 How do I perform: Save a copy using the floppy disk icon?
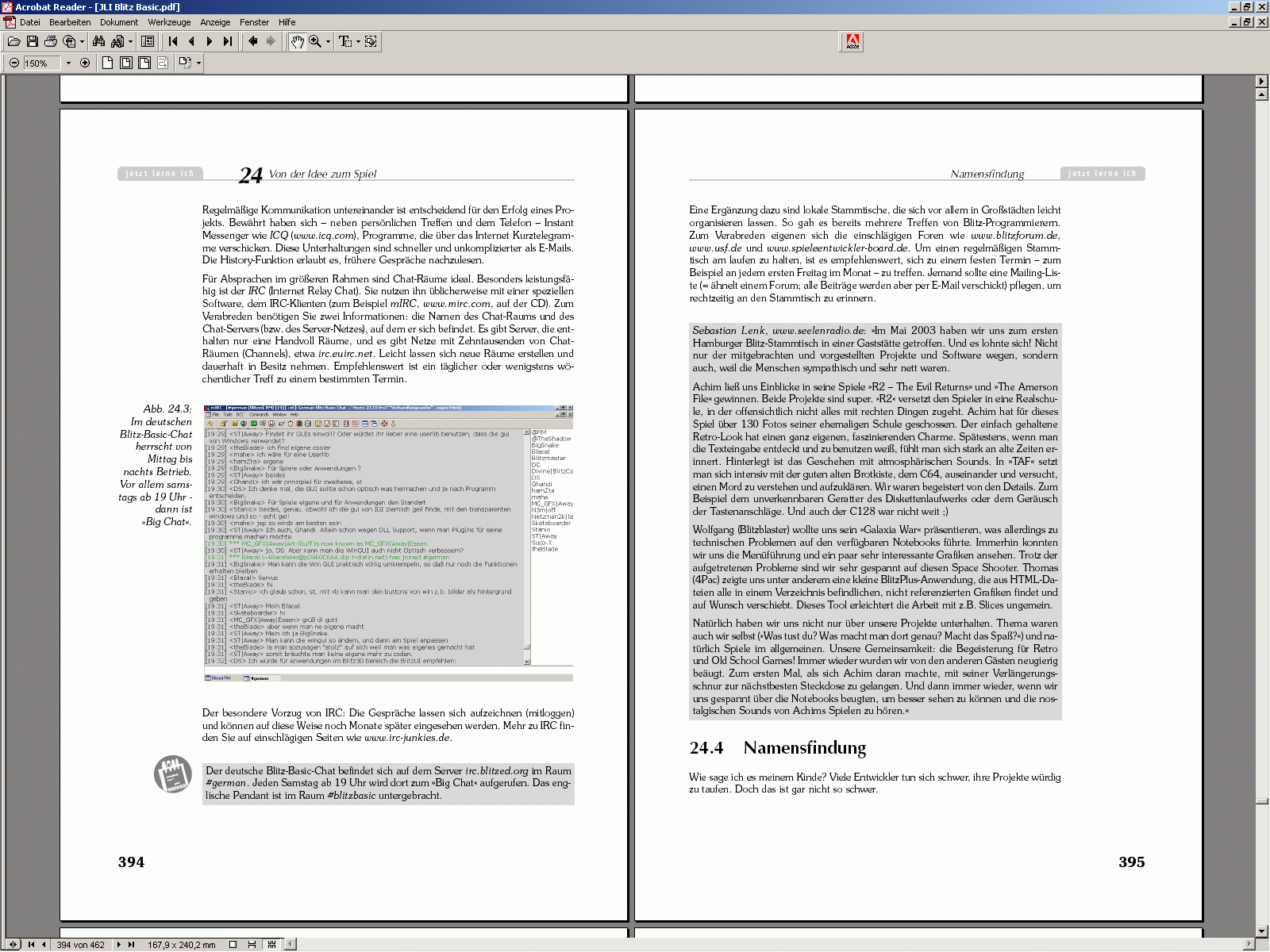[x=33, y=41]
